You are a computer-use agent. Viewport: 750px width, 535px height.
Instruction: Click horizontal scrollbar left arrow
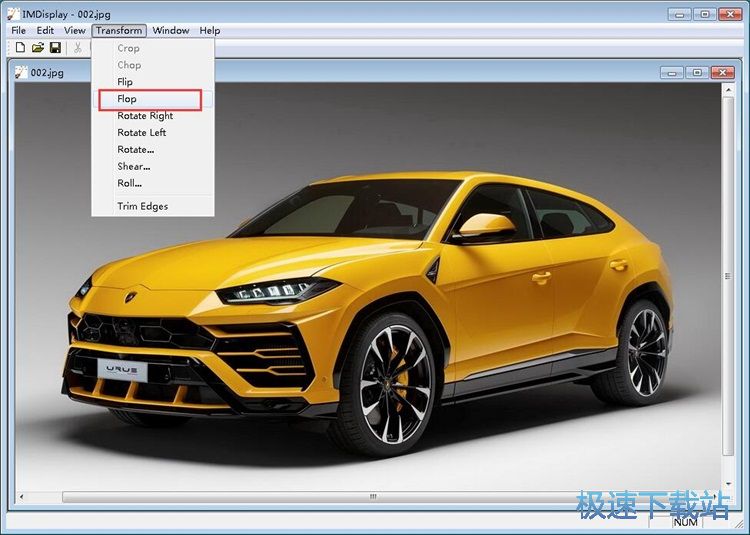(x=22, y=497)
